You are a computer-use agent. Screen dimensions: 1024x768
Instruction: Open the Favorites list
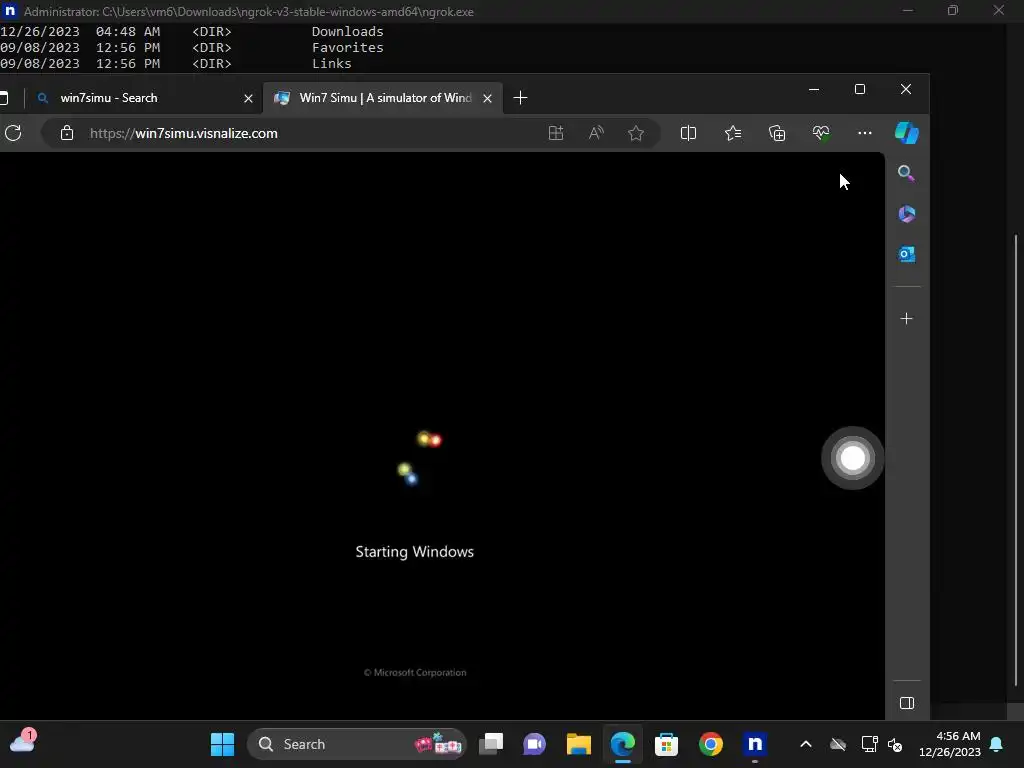coord(733,133)
